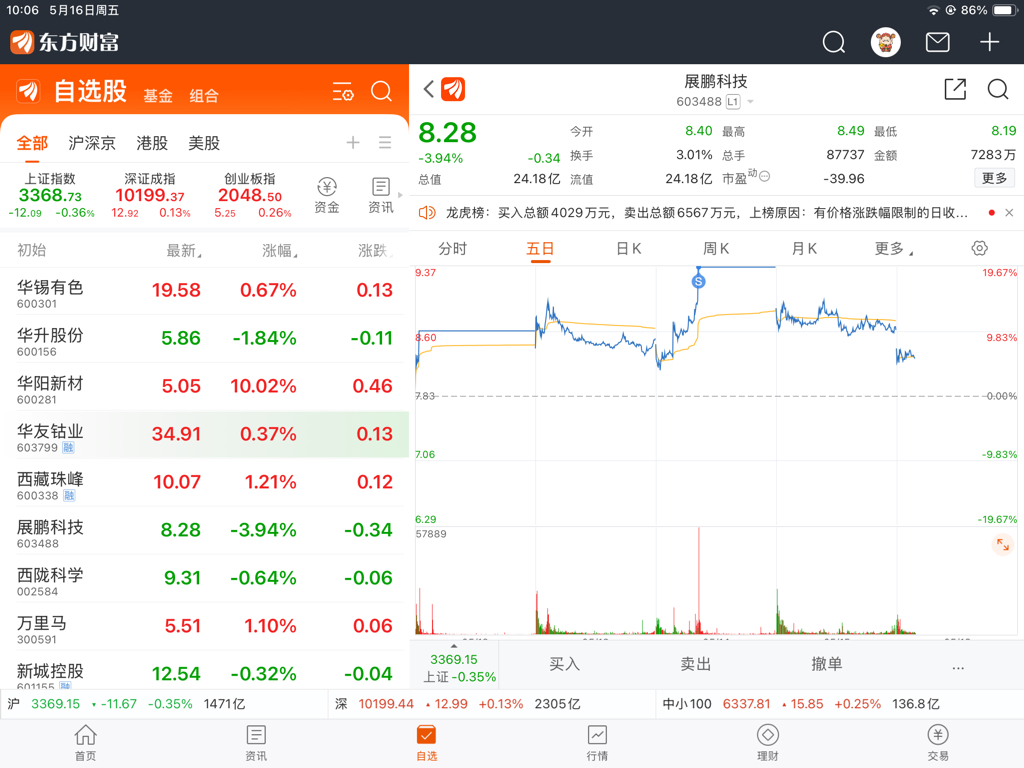Open 首页 home tab

coord(86,743)
